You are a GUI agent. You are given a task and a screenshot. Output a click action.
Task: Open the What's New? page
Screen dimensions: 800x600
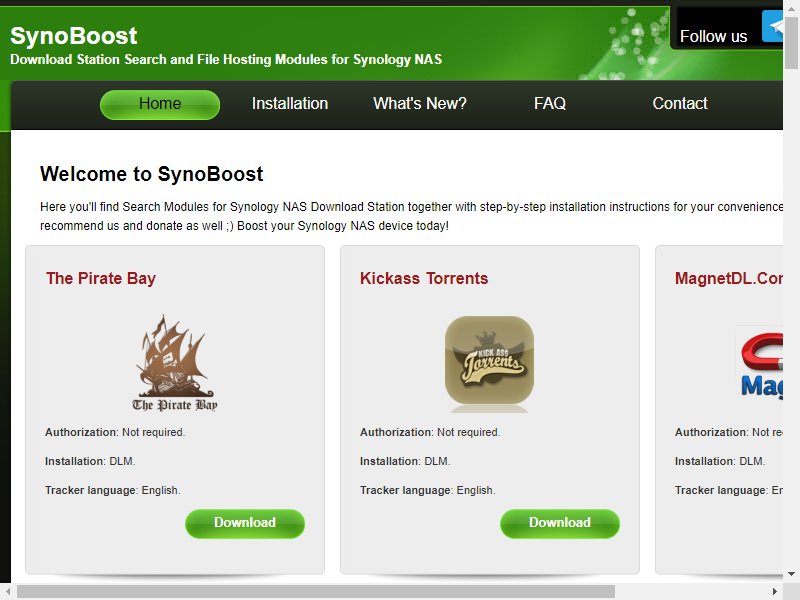pyautogui.click(x=420, y=104)
